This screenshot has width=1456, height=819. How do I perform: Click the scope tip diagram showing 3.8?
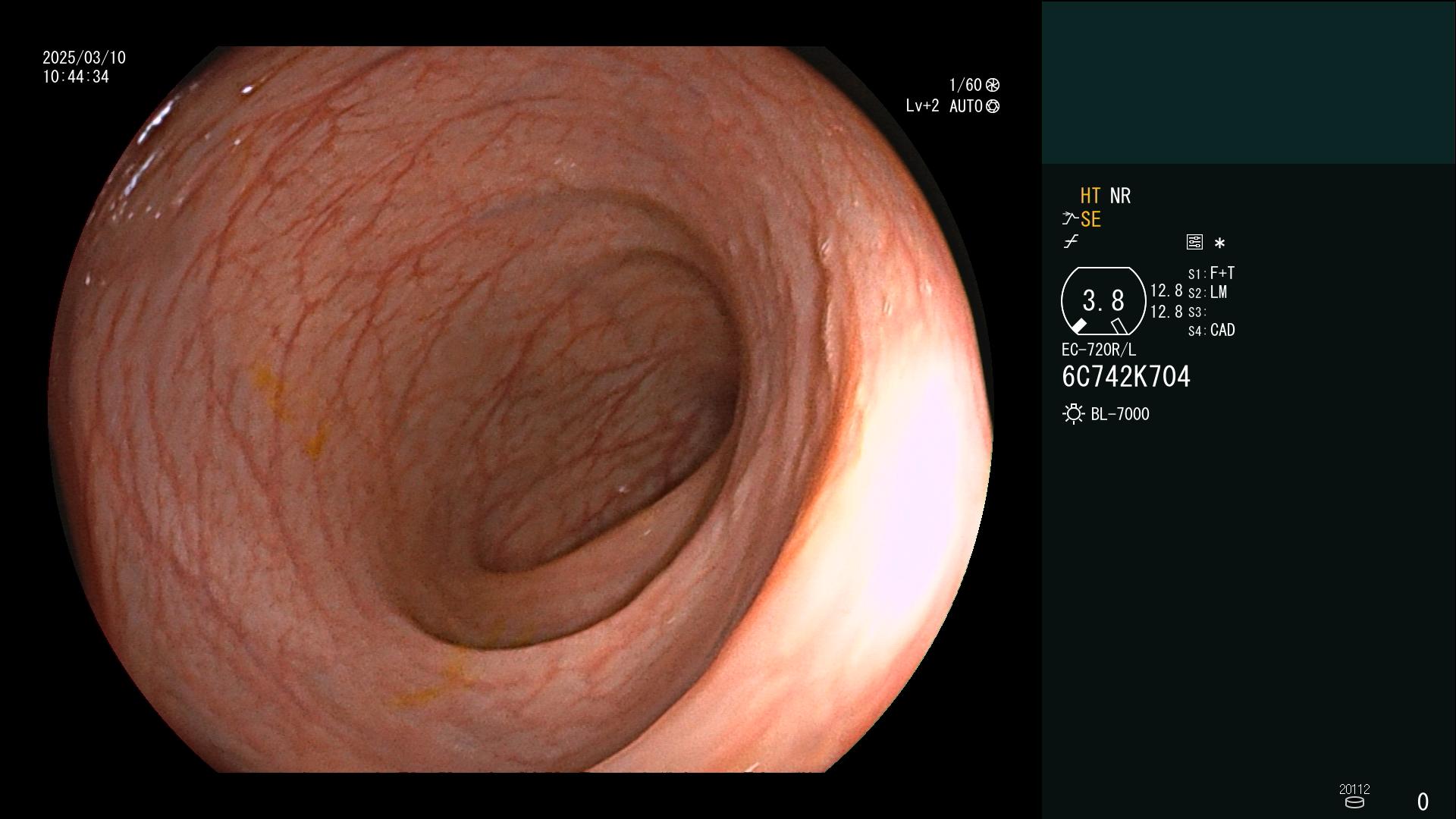(x=1103, y=301)
